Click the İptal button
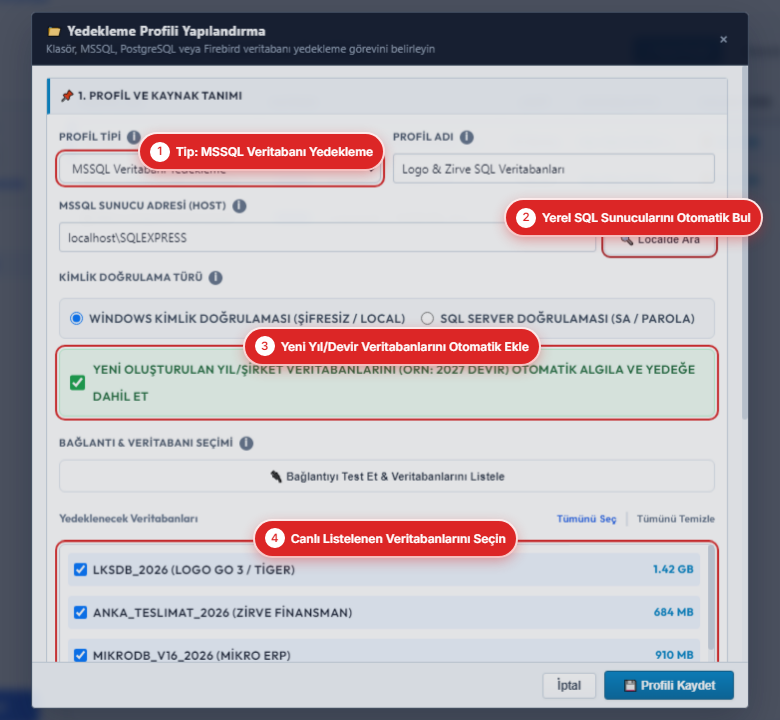Image resolution: width=780 pixels, height=720 pixels. pyautogui.click(x=569, y=686)
